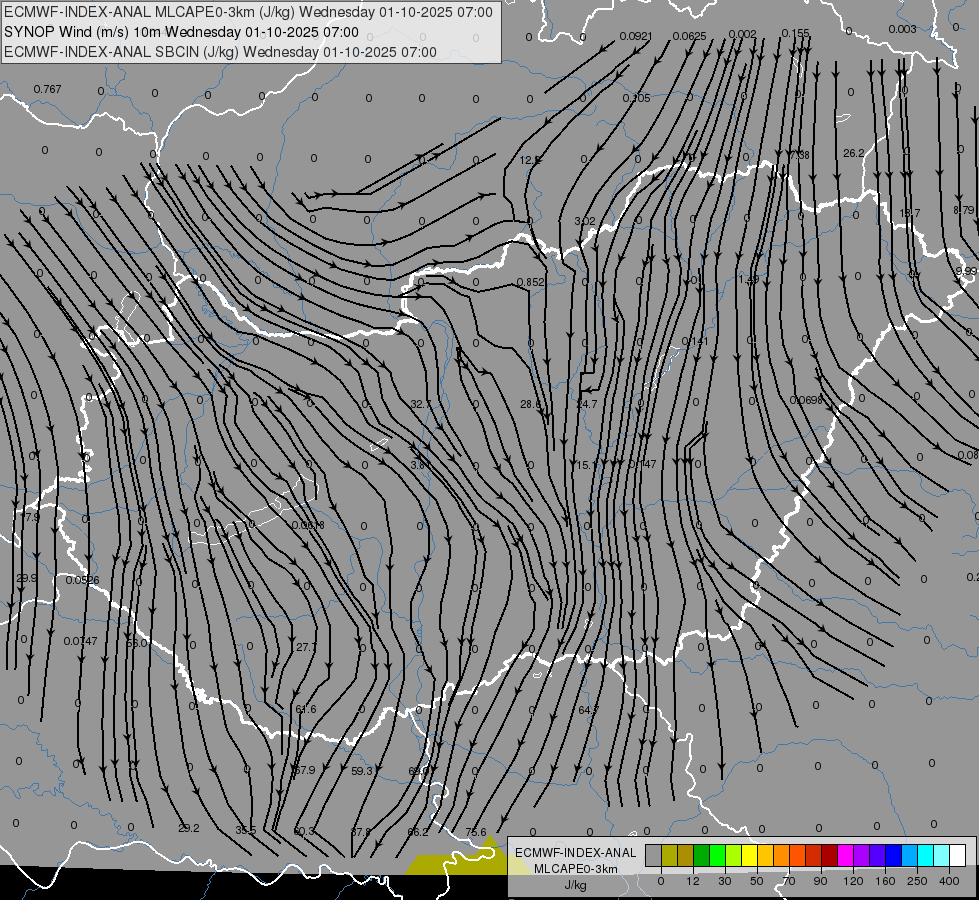Image resolution: width=979 pixels, height=900 pixels.
Task: Click the map value 0.0747
Action: (81, 641)
